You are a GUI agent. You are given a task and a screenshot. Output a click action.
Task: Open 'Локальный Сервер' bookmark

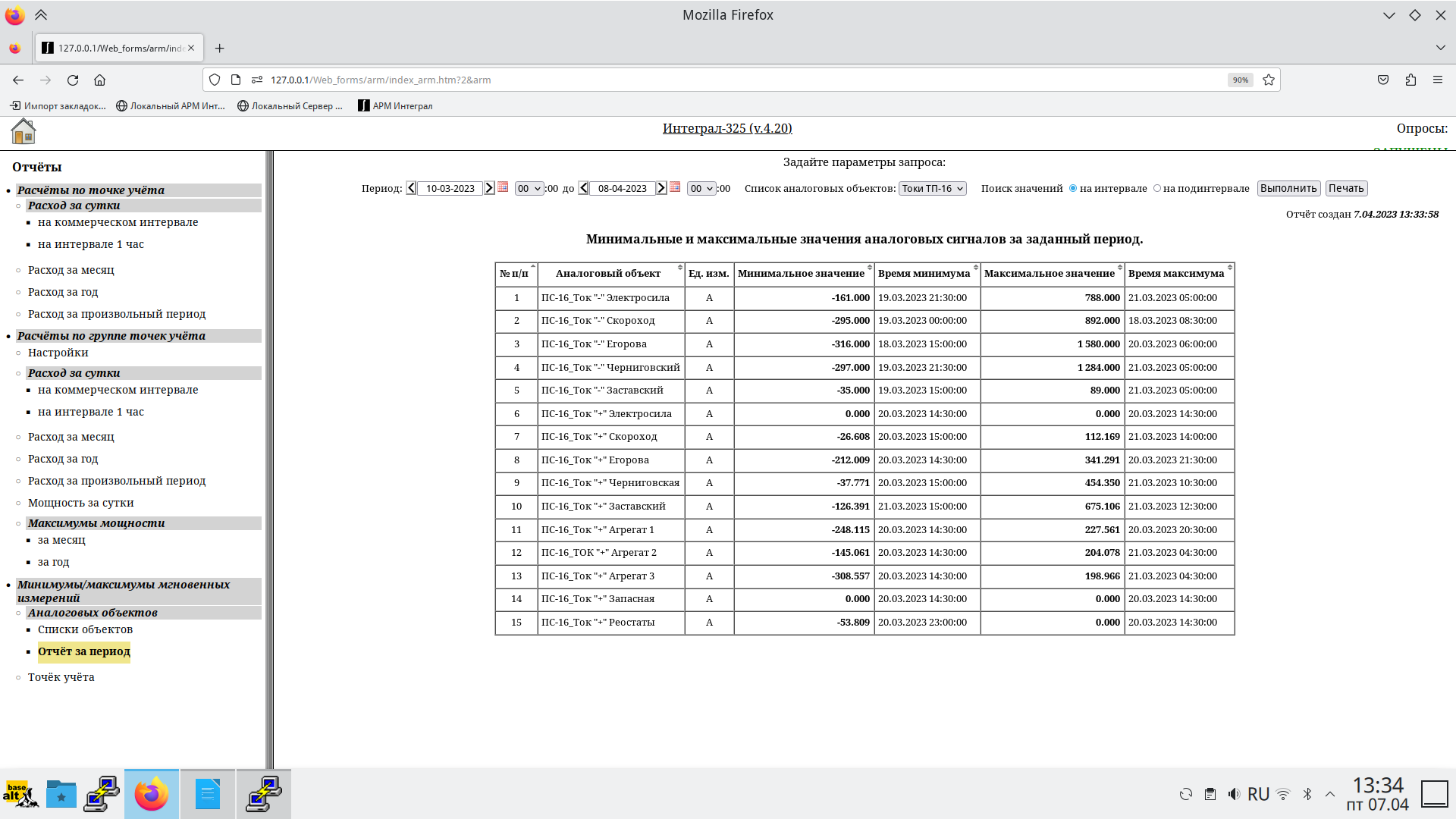290,106
